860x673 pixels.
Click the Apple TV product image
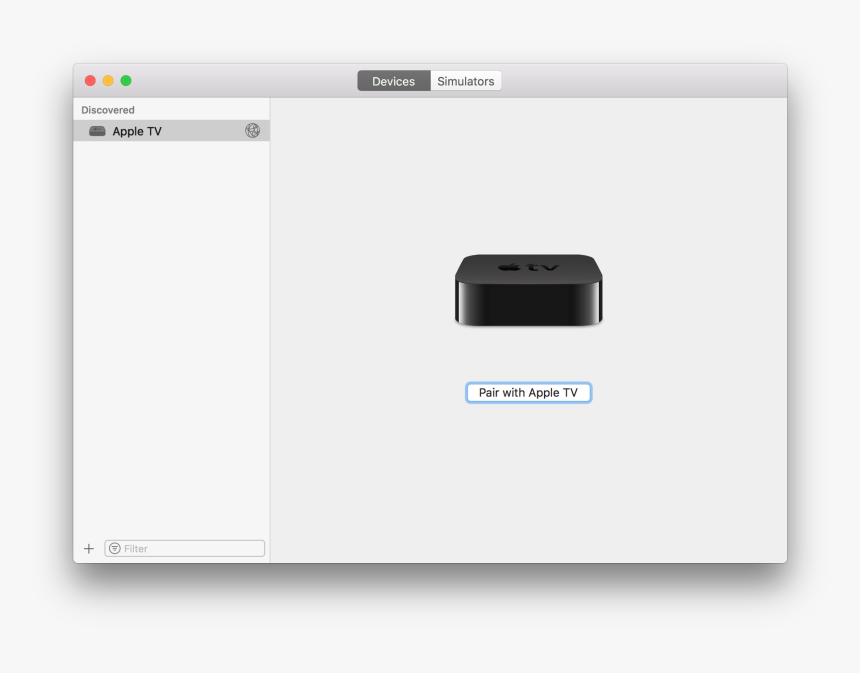point(528,290)
